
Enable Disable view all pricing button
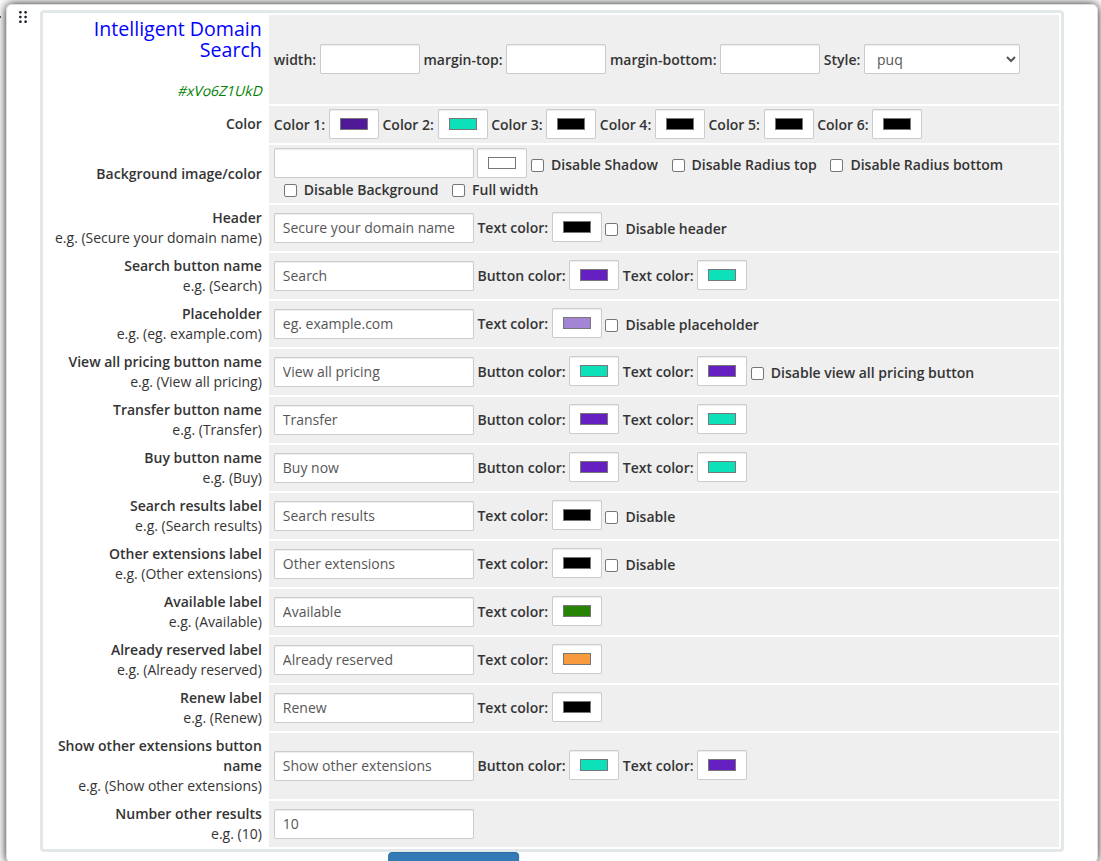pos(757,373)
